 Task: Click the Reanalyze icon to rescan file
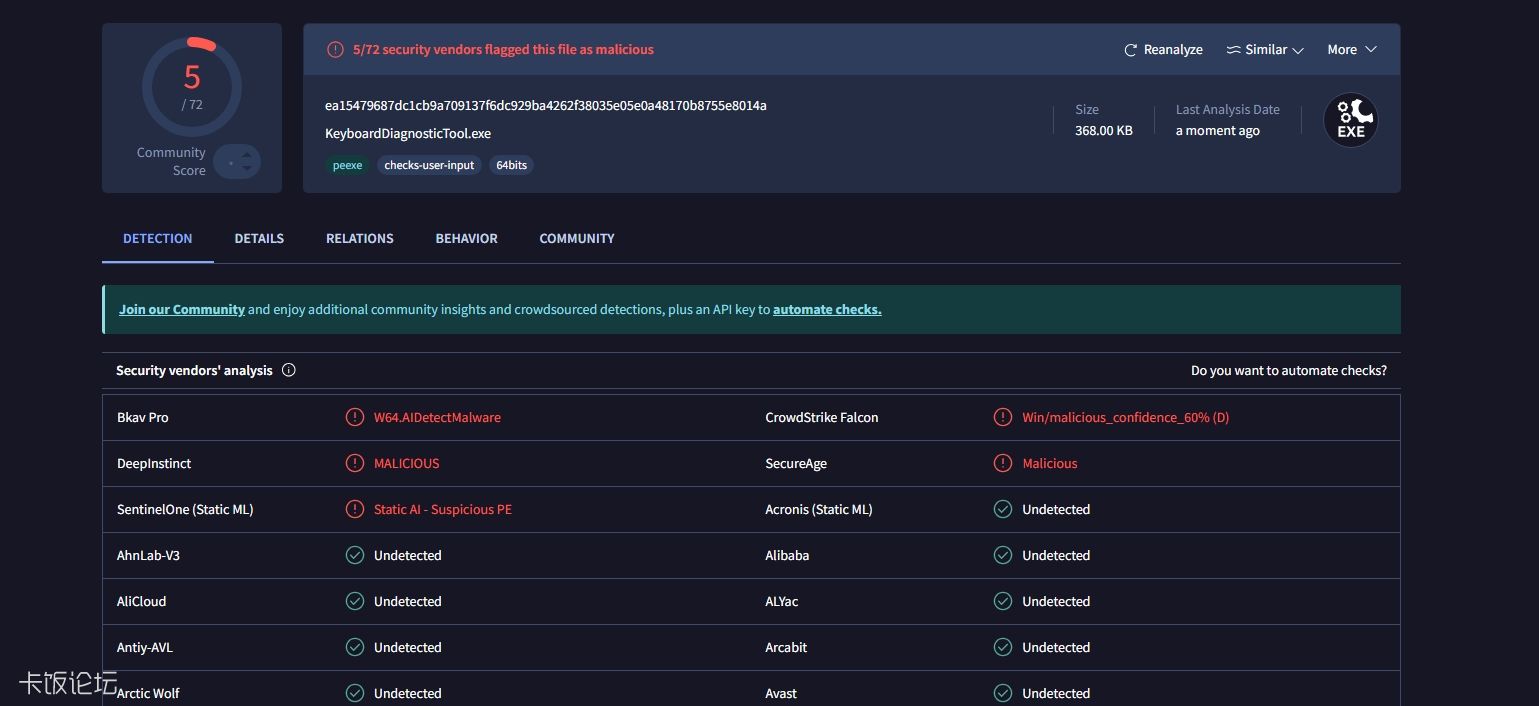[1131, 49]
